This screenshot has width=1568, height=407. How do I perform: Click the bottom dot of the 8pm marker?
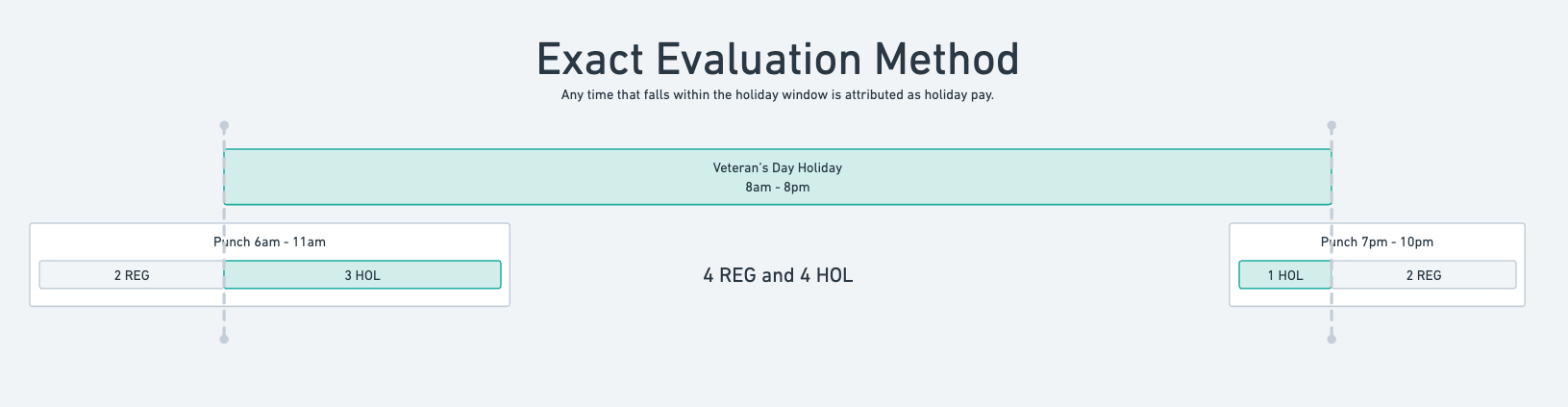(1332, 339)
